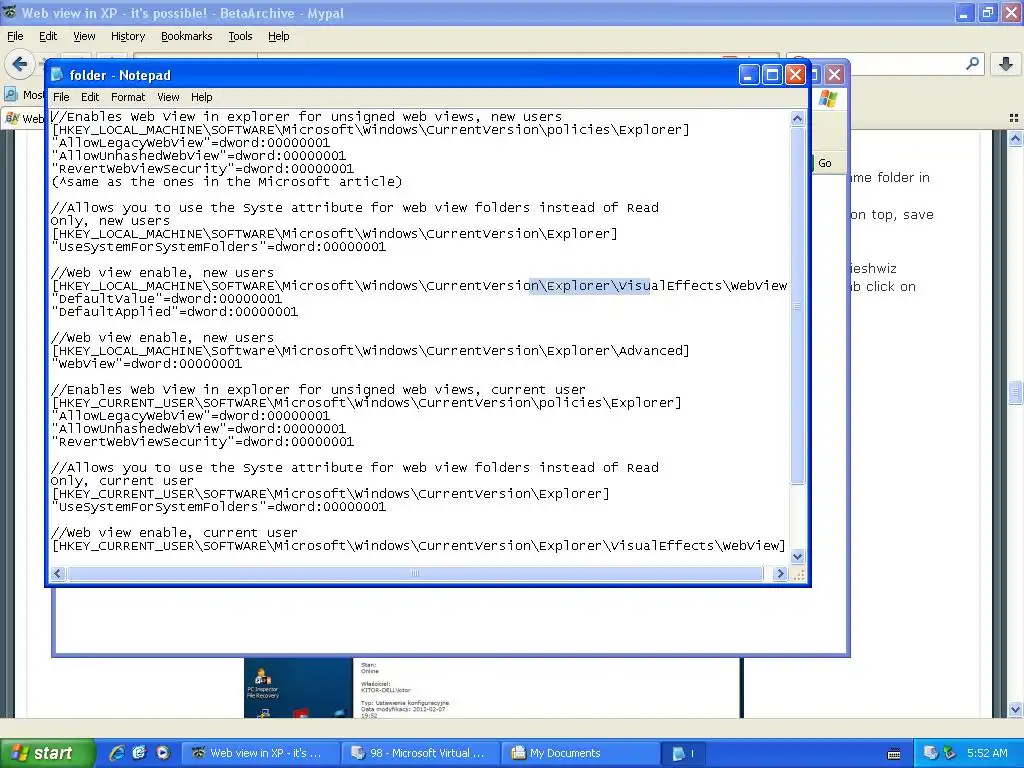This screenshot has height=768, width=1024.
Task: Minimize the Mypal browser window
Action: tap(965, 12)
